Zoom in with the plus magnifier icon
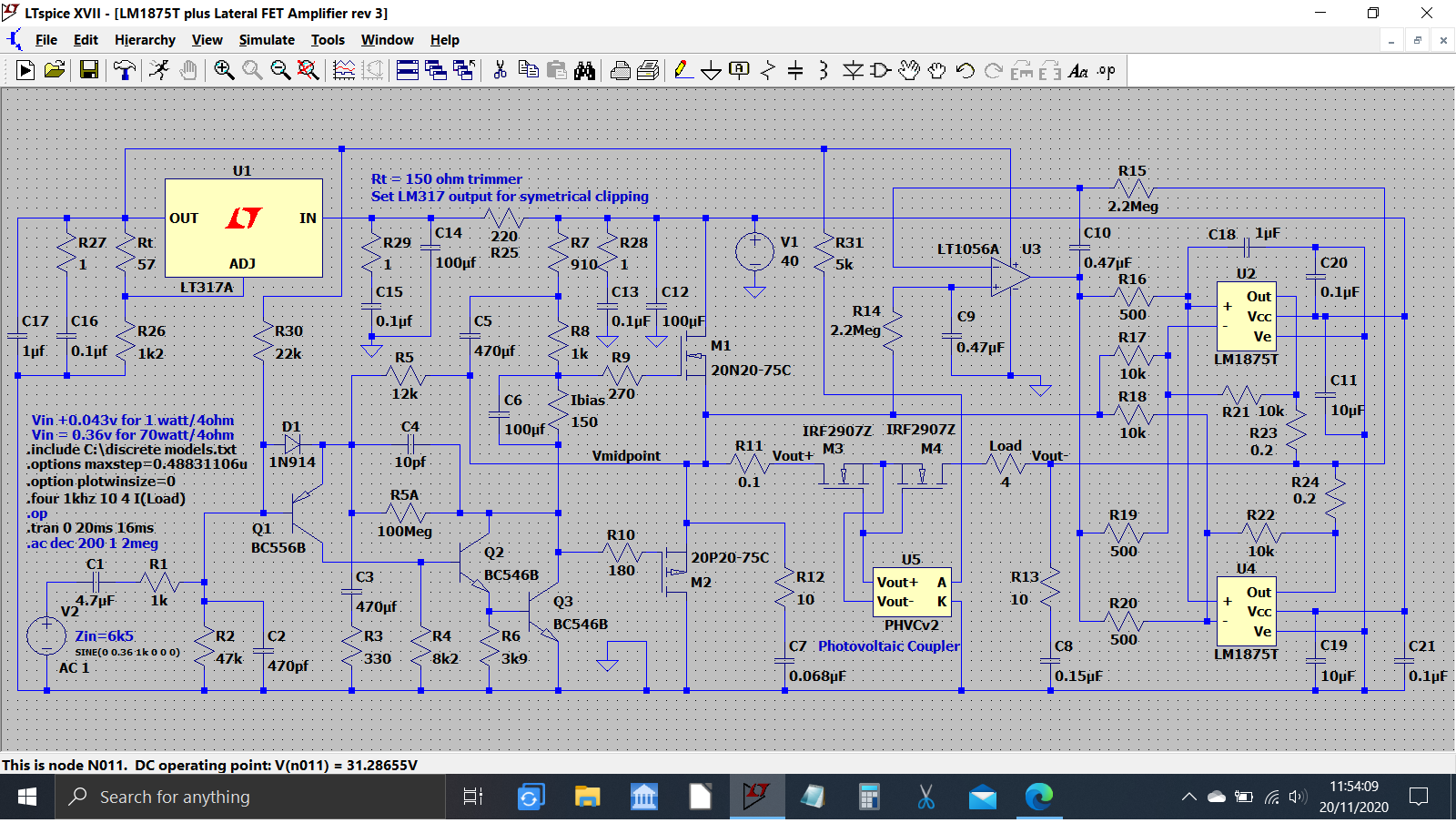The image size is (1456, 823). 224,70
